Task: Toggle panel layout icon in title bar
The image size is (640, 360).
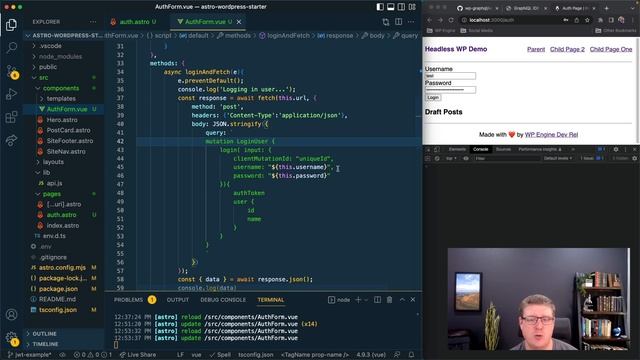Action: coord(391,7)
